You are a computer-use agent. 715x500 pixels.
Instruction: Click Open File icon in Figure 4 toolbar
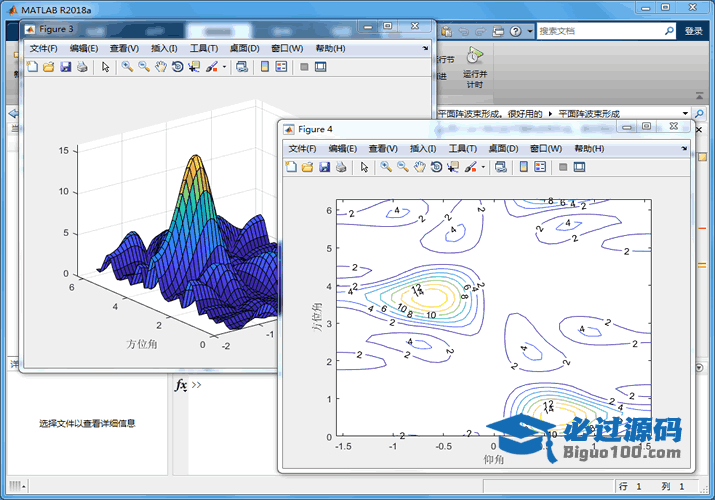coord(307,167)
